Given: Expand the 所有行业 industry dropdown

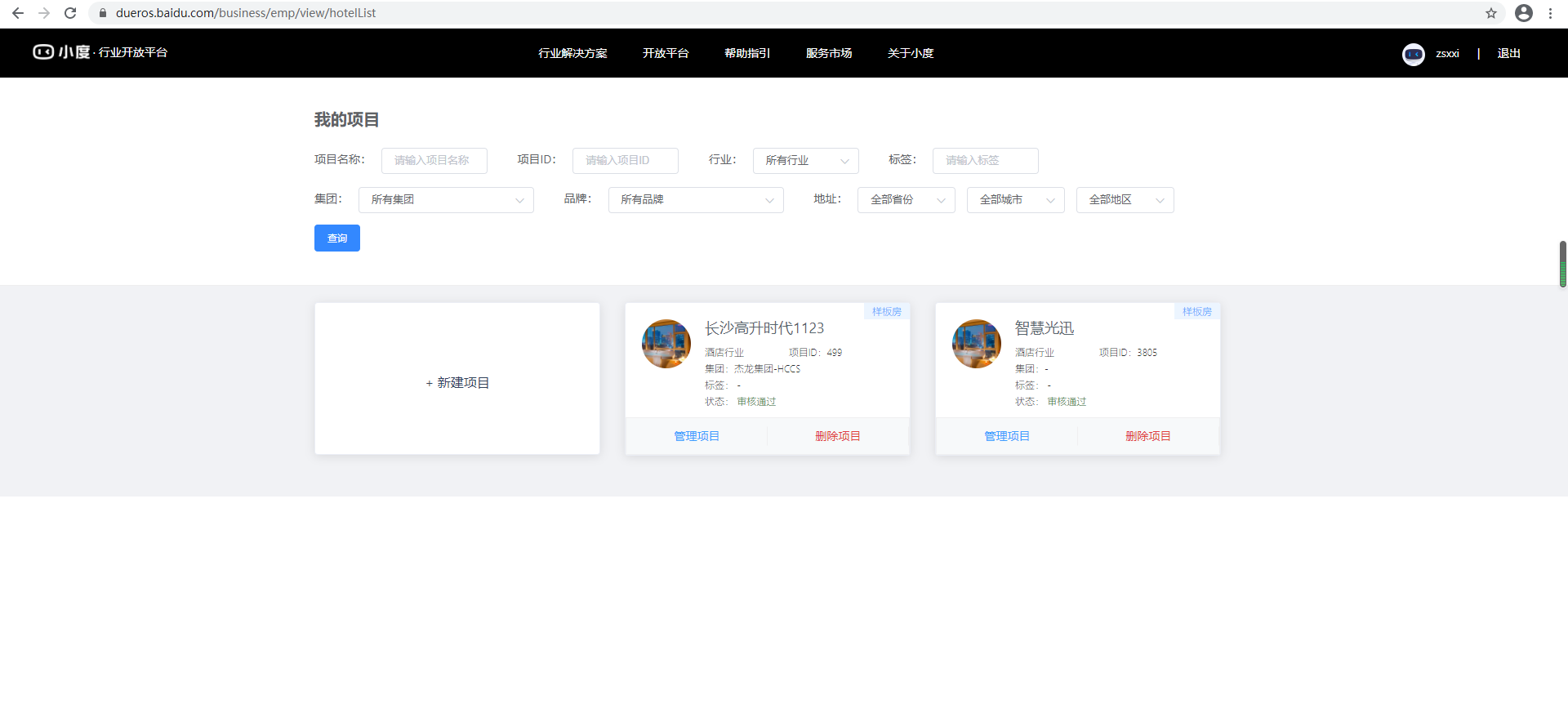Looking at the screenshot, I should point(805,161).
